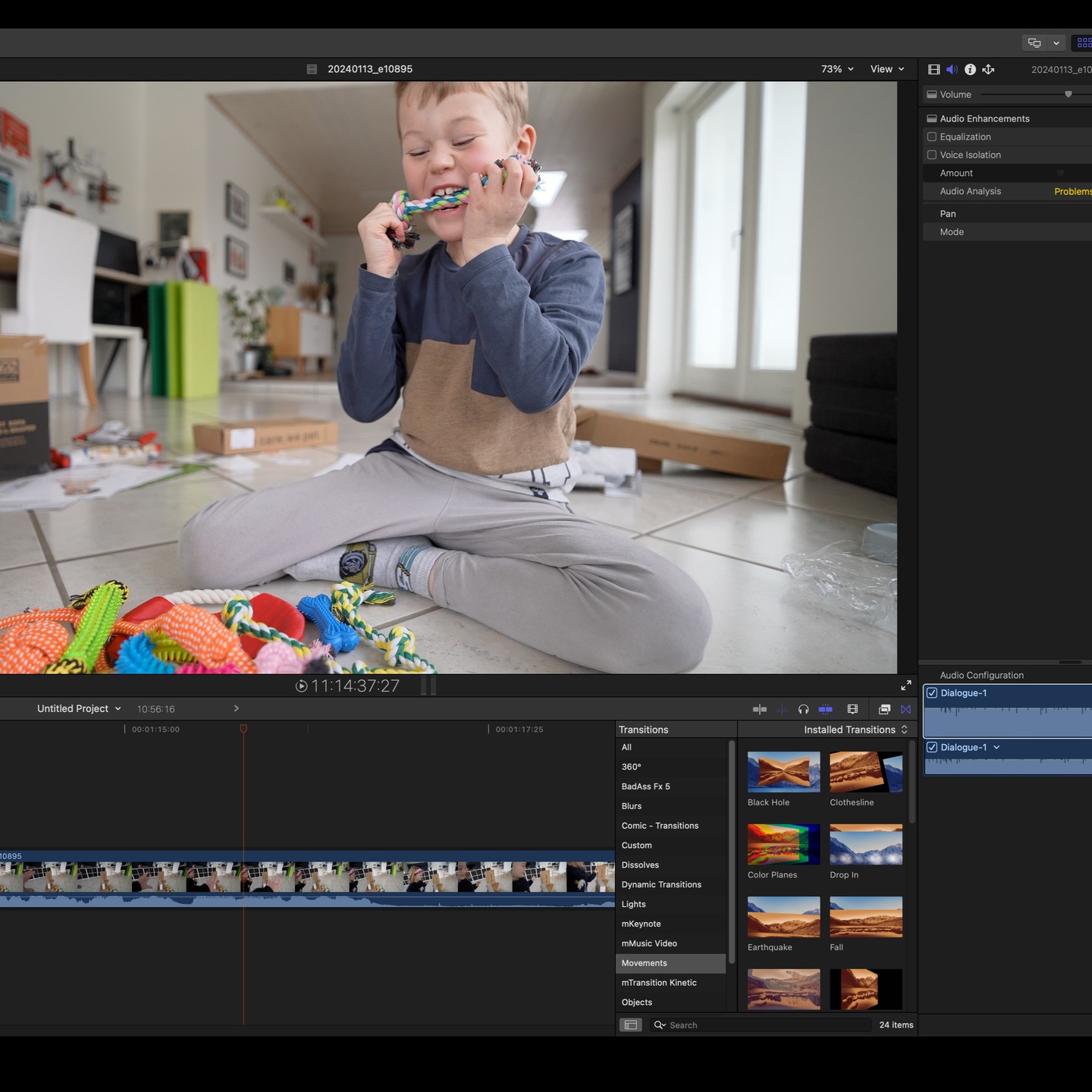This screenshot has width=1092, height=1092.
Task: Select the Blurs transition category
Action: coord(632,806)
